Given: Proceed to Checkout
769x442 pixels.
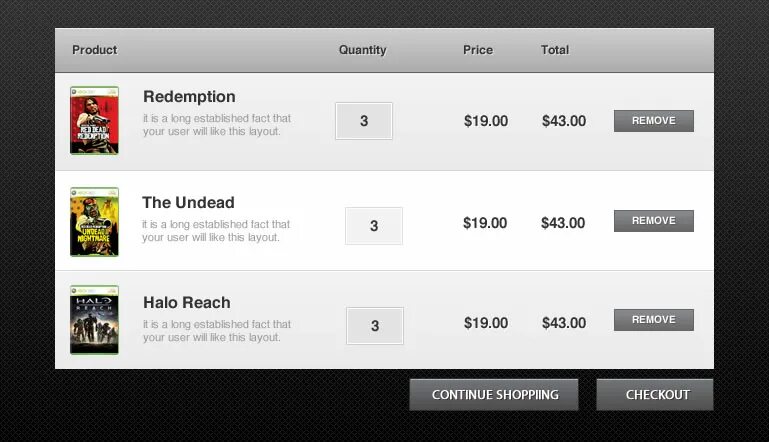Looking at the screenshot, I should 655,395.
